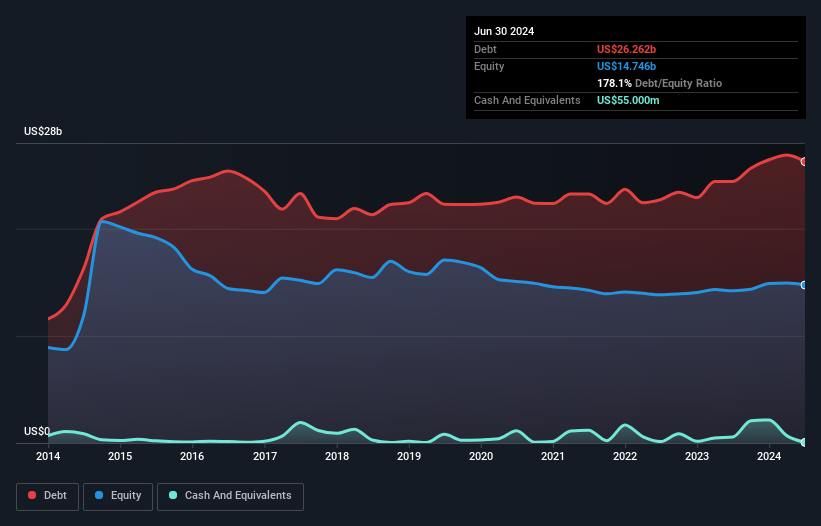
Task: Click the 2015 x-axis label
Action: pos(120,456)
